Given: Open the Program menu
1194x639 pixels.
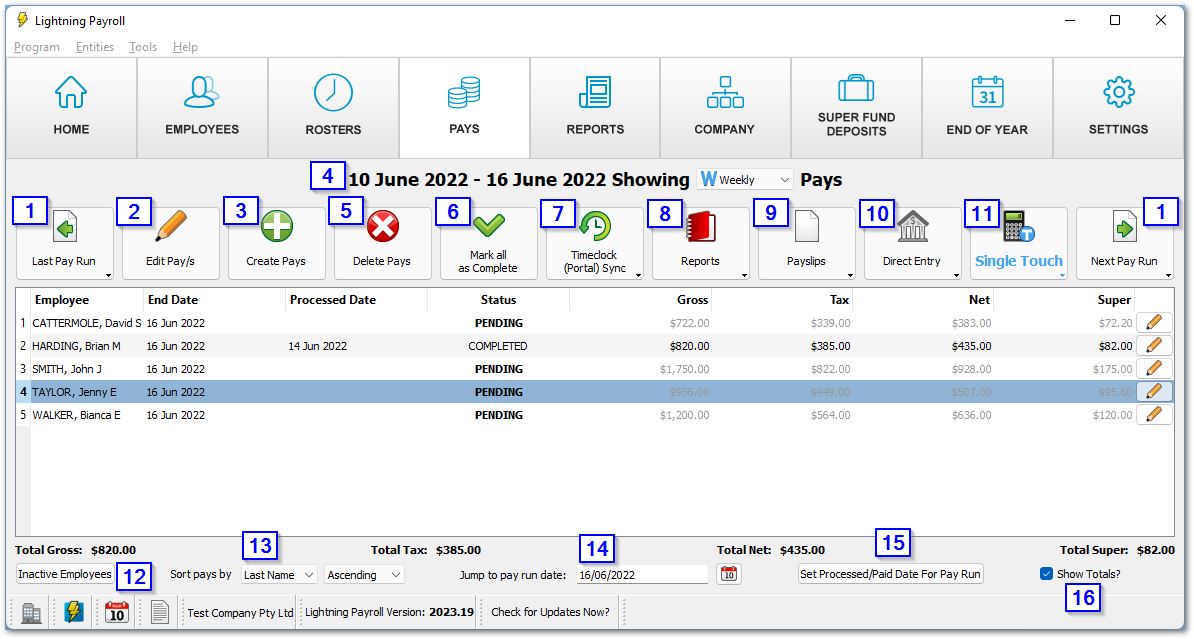Looking at the screenshot, I should [37, 47].
